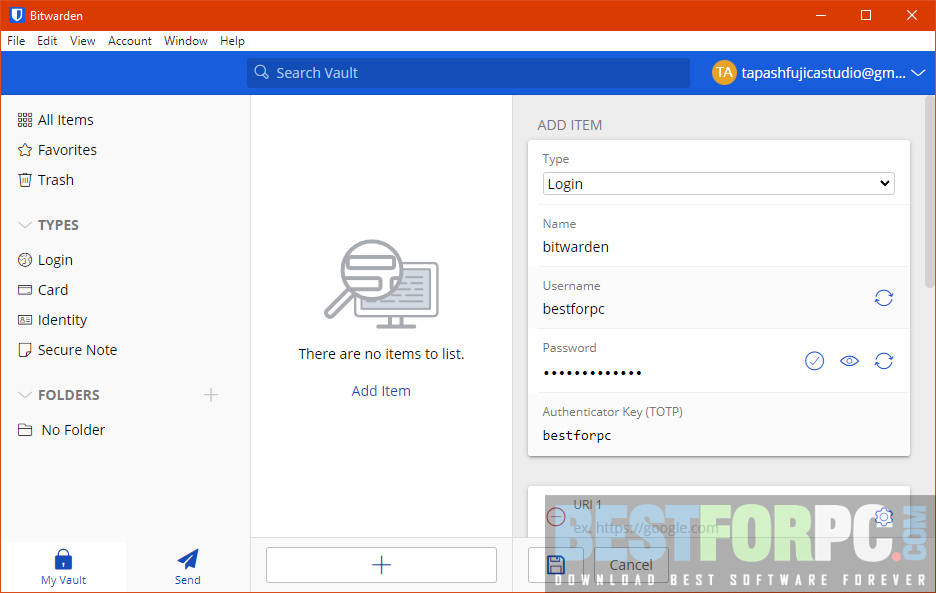
Task: Click the Bitwarden shield logo
Action: coord(17,15)
